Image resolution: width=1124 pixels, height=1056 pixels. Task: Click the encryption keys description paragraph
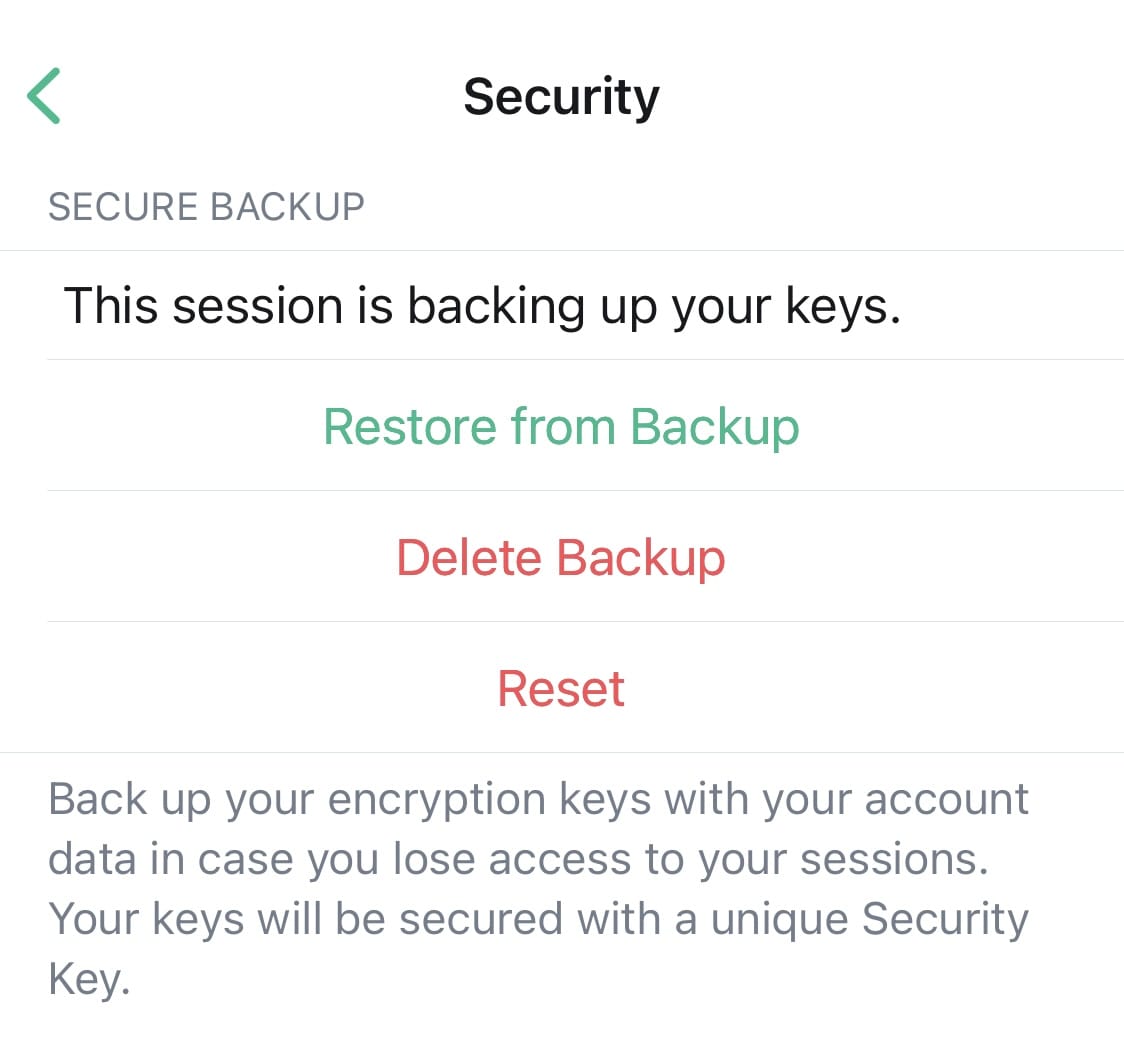point(538,889)
